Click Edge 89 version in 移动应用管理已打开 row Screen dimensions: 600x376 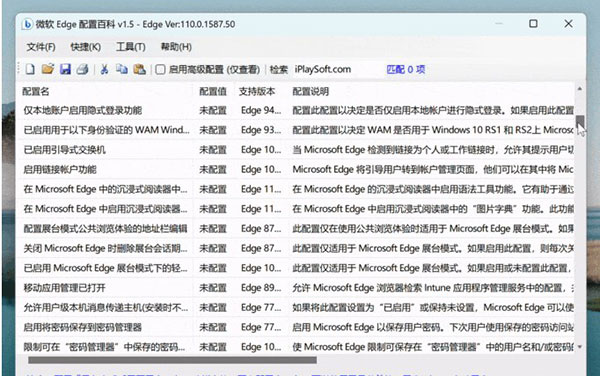(x=261, y=288)
